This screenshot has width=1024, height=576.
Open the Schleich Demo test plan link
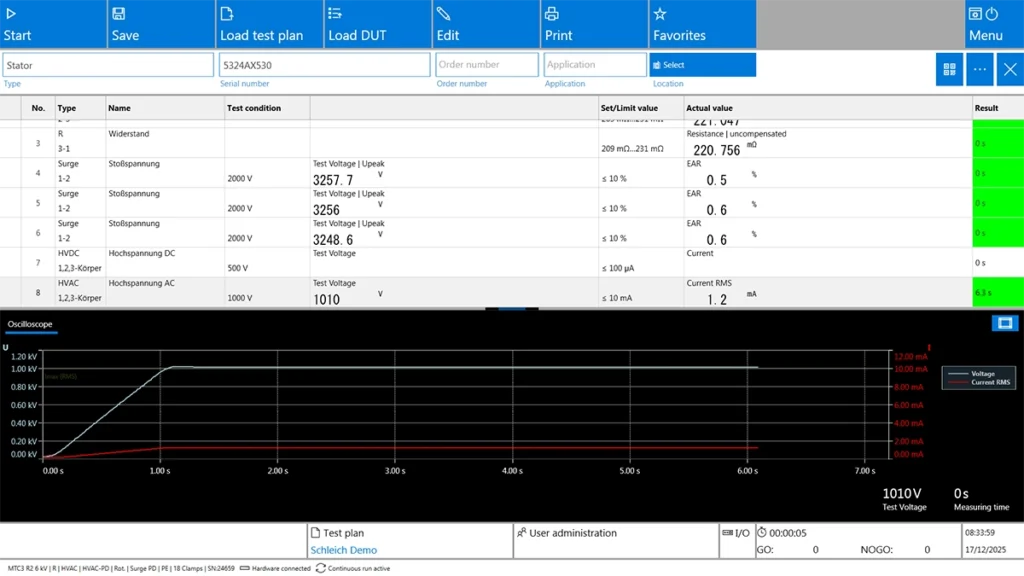click(x=343, y=550)
